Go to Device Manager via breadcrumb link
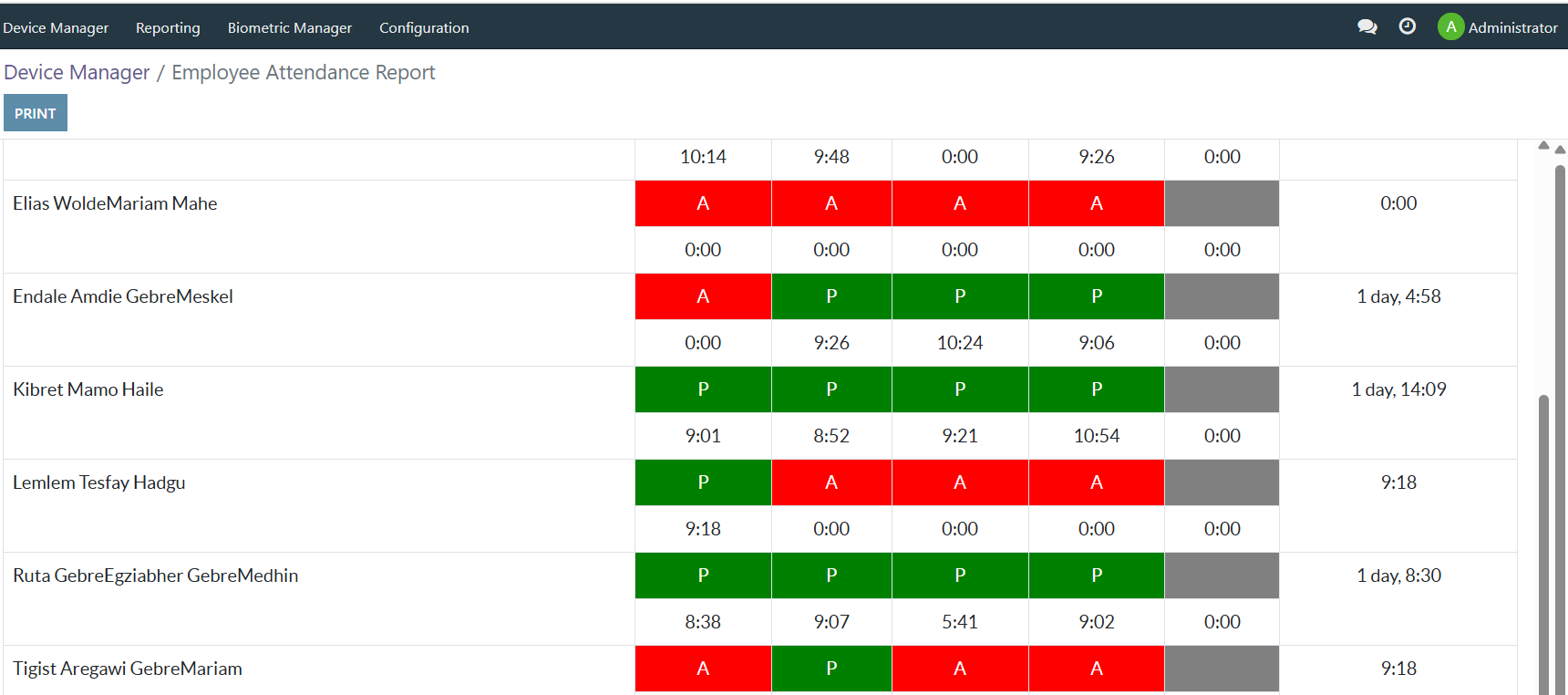1568x695 pixels. click(x=77, y=72)
